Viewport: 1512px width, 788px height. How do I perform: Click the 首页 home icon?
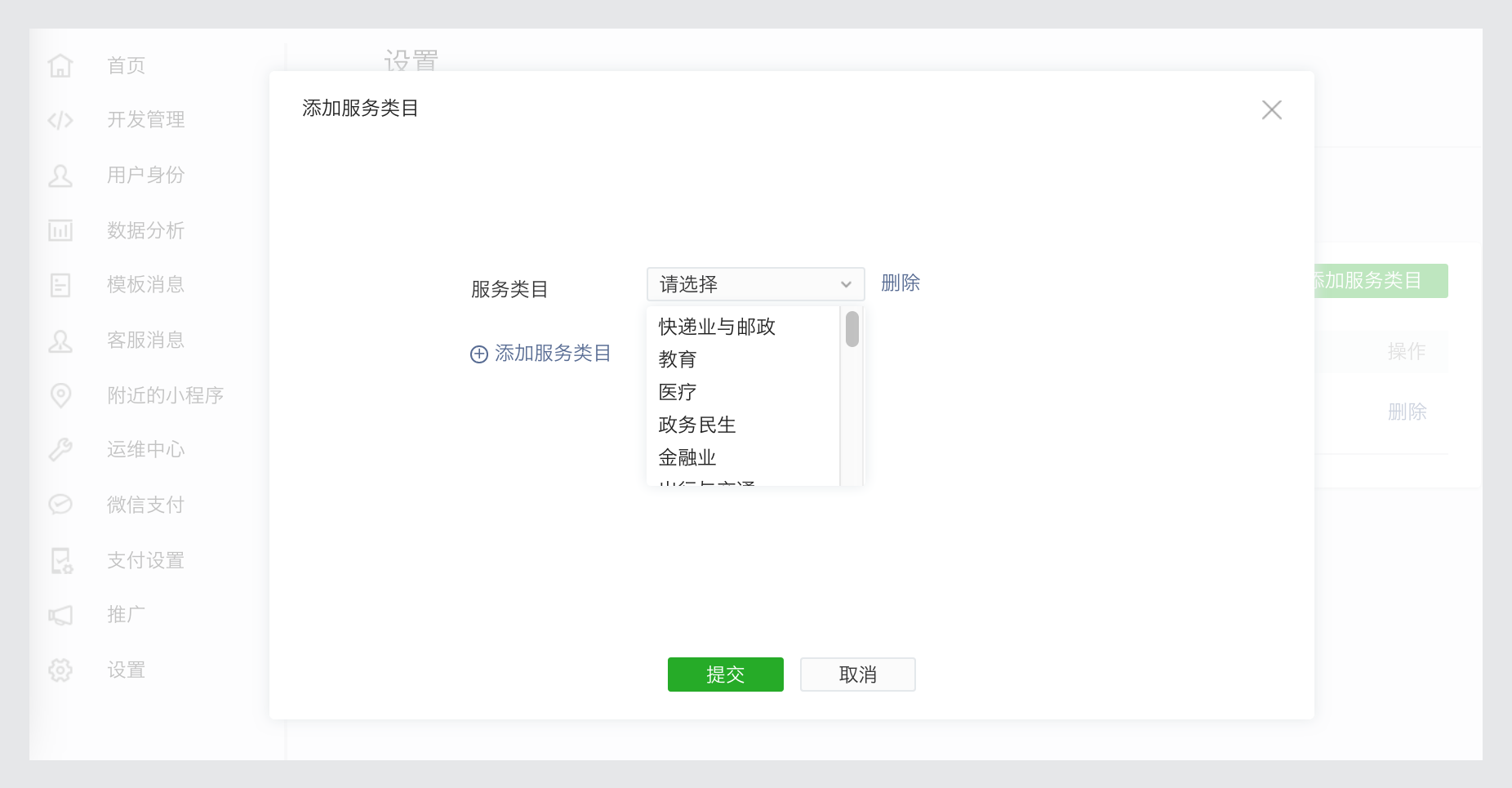tap(60, 65)
